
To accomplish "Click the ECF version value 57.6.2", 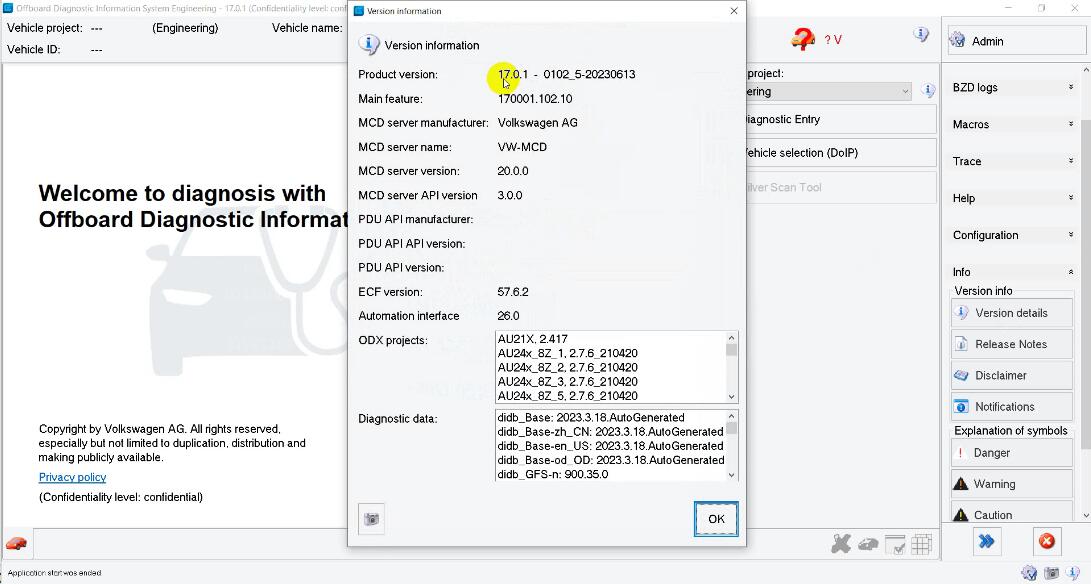I will (x=513, y=292).
